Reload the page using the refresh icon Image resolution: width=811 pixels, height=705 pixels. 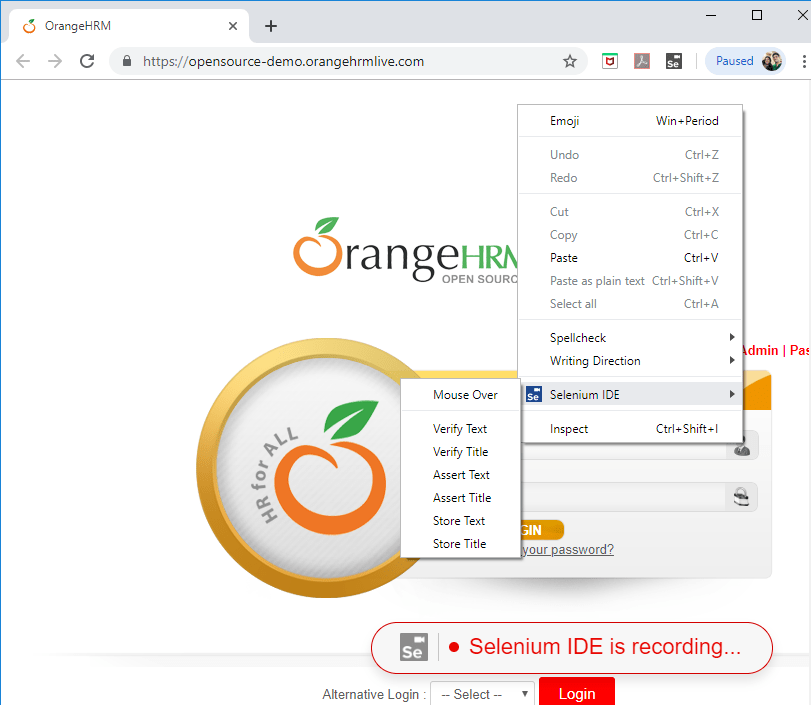87,61
